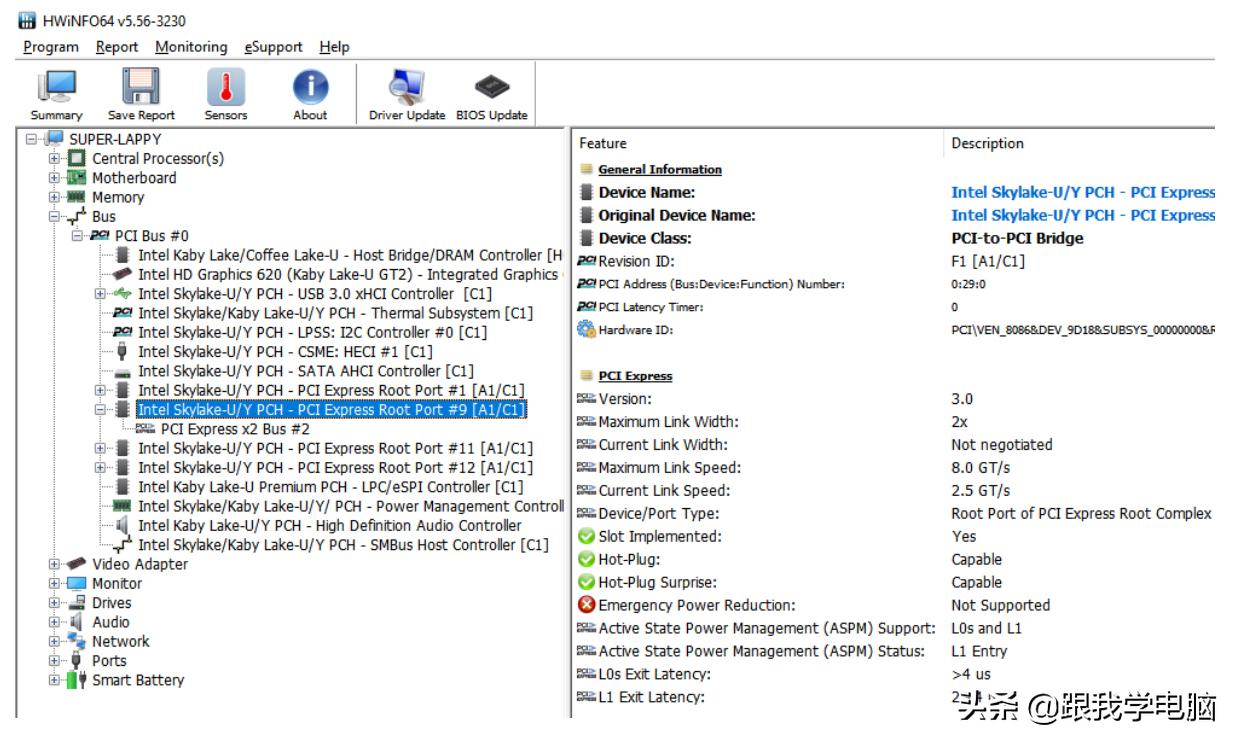Click the Memory module icon

[x=76, y=197]
